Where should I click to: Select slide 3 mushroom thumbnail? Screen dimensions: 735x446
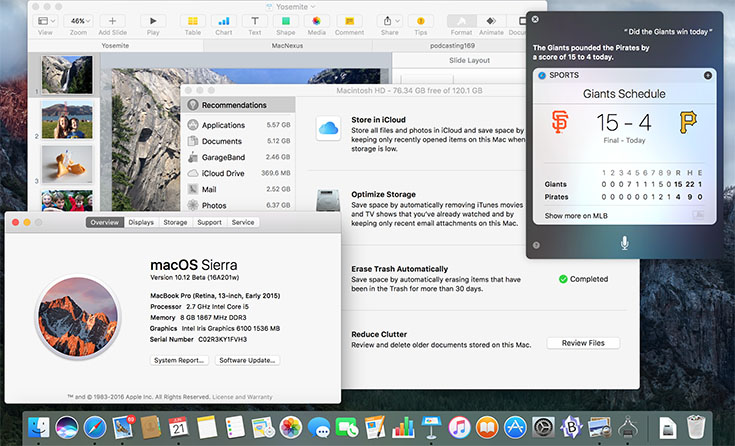(67, 165)
